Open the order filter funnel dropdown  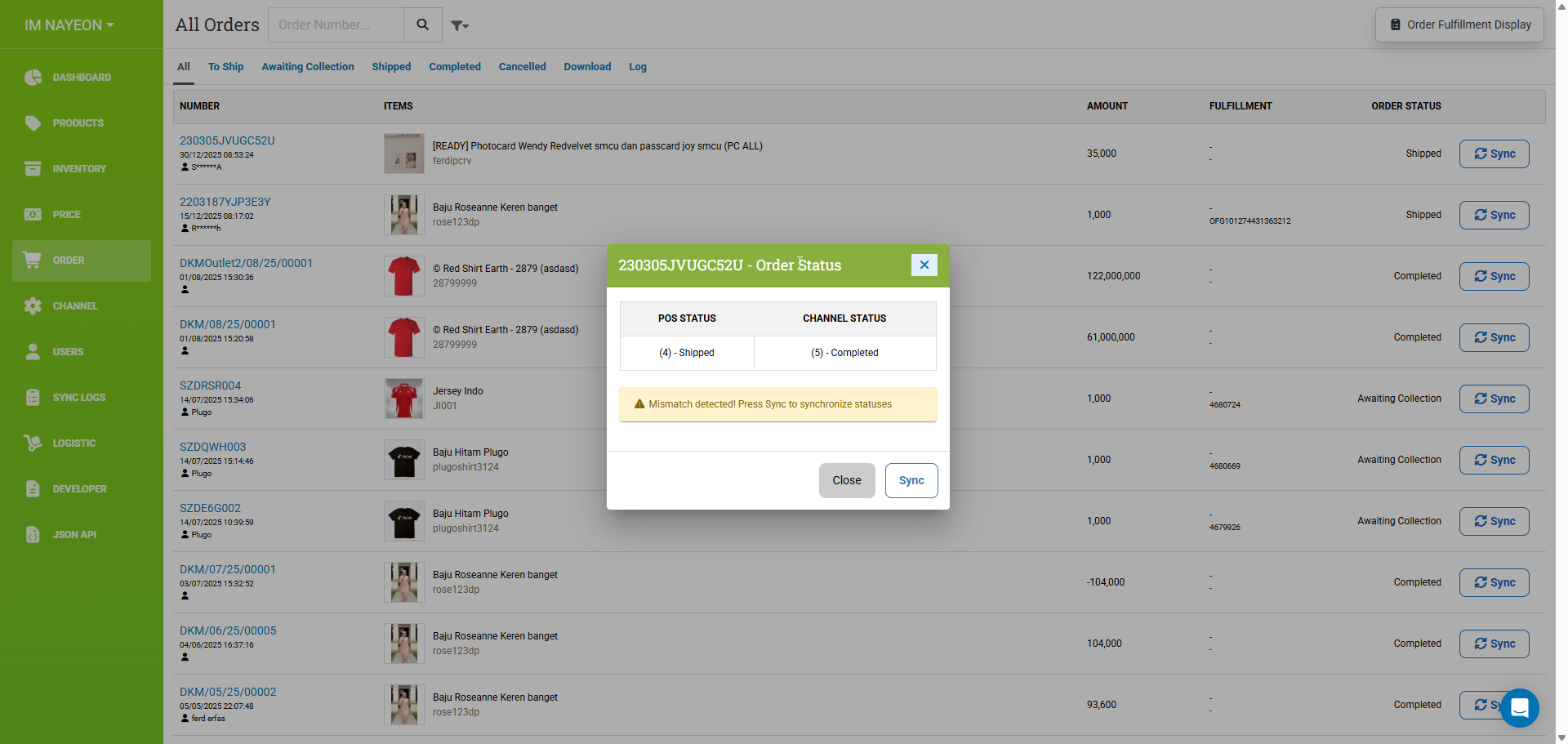460,26
